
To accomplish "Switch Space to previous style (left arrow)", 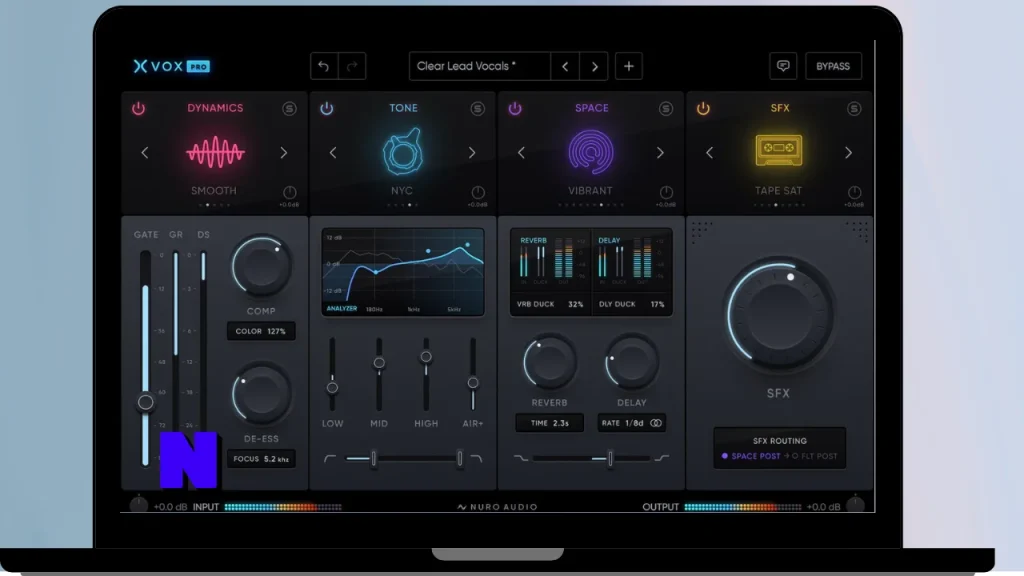I will click(521, 153).
